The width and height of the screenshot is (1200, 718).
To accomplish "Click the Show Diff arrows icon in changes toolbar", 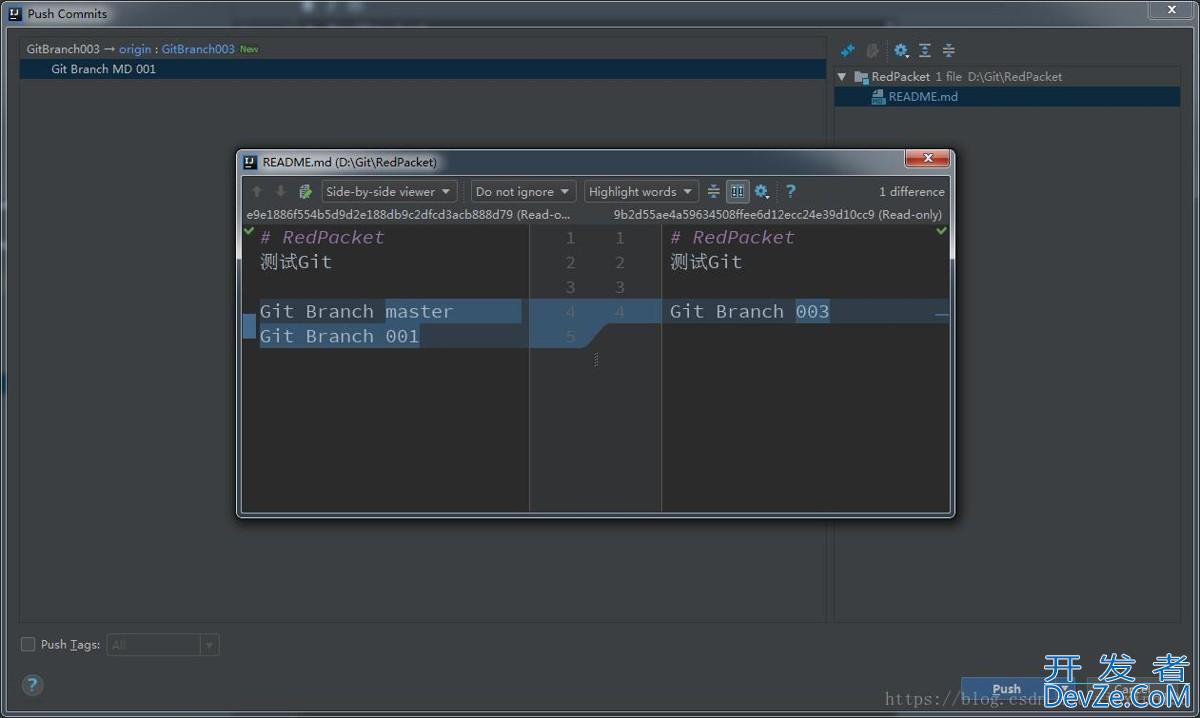I will point(848,50).
